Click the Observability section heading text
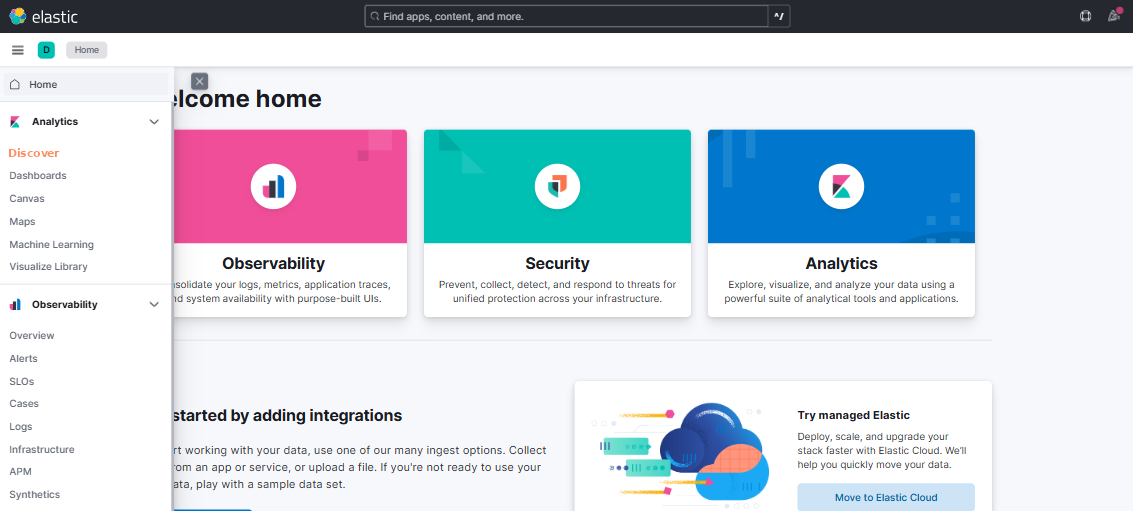 64,304
